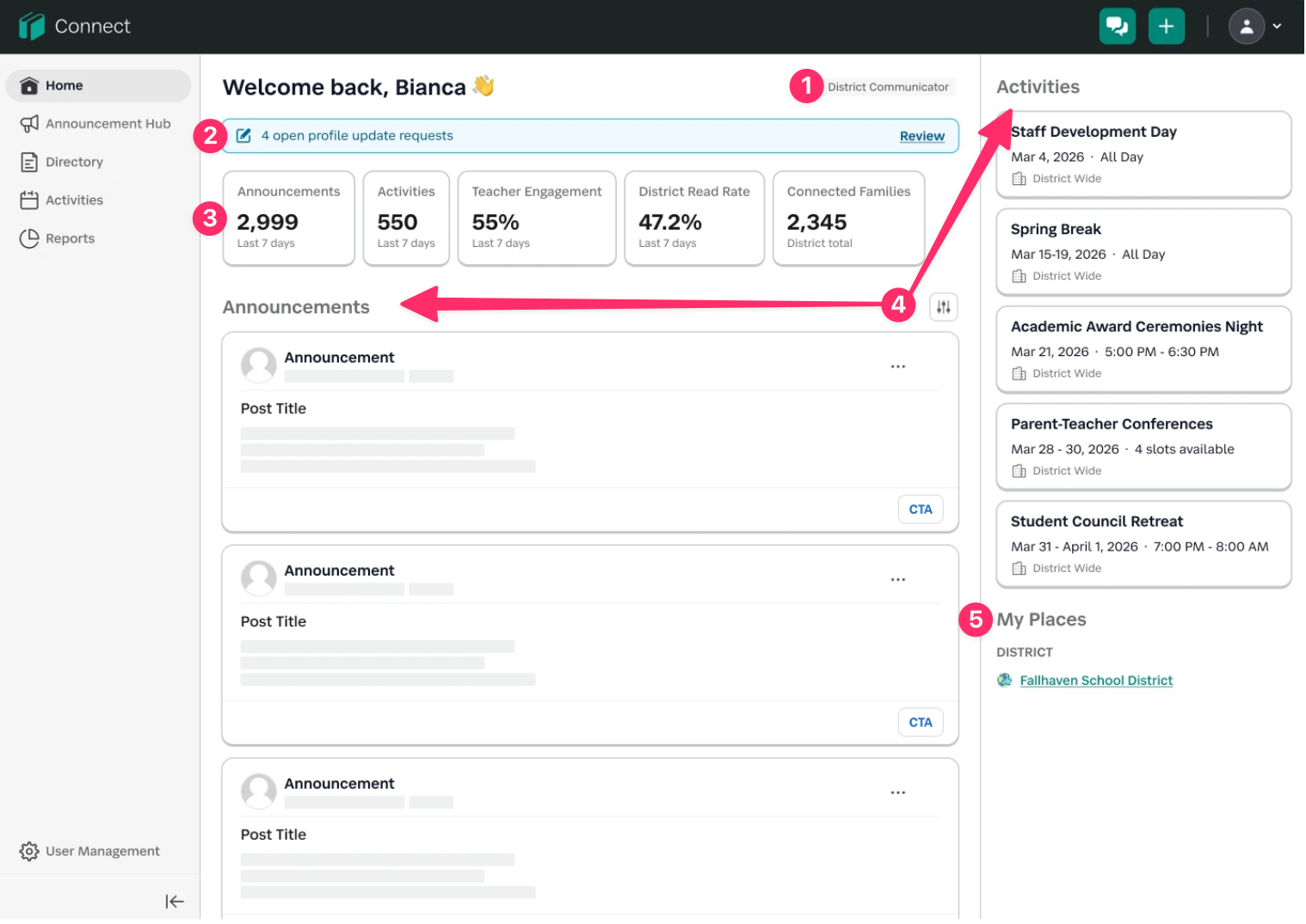Click the 'My Places' heading
1306x924 pixels.
1042,620
